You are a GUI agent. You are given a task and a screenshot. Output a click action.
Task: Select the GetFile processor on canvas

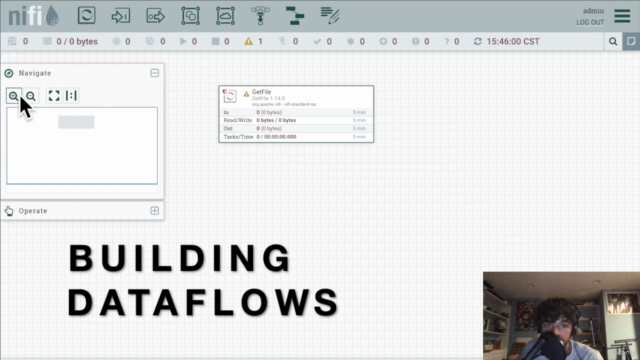(x=296, y=114)
